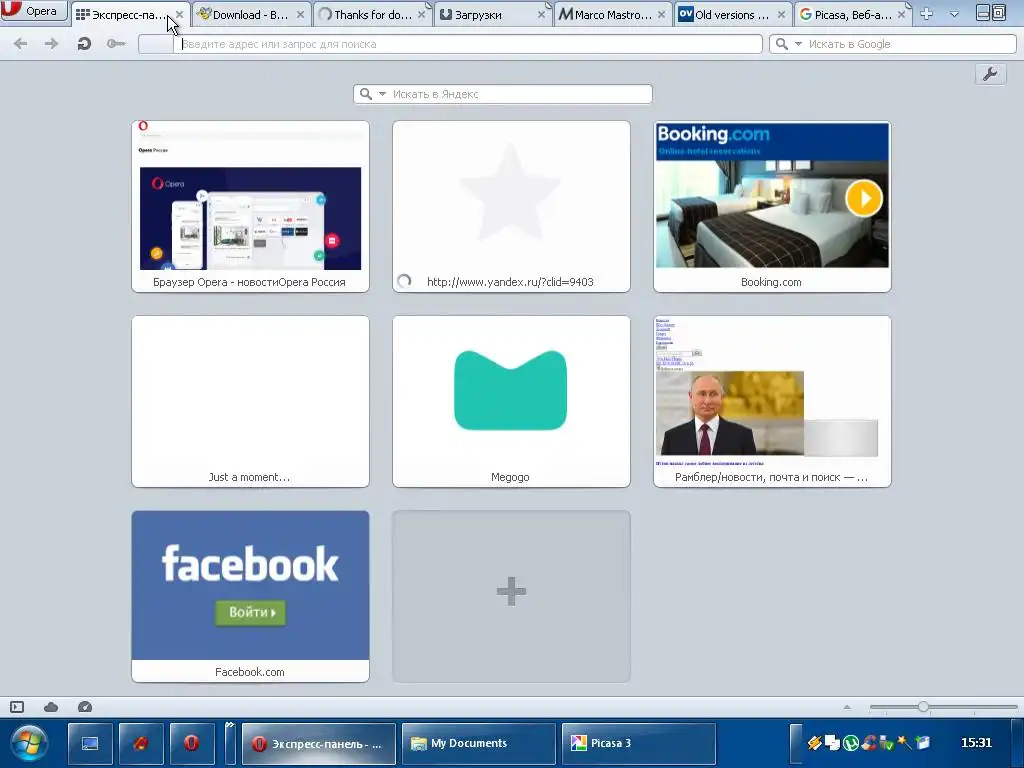Screen dimensions: 1024x768
Task: Click the system clock showing 15:31
Action: [976, 743]
